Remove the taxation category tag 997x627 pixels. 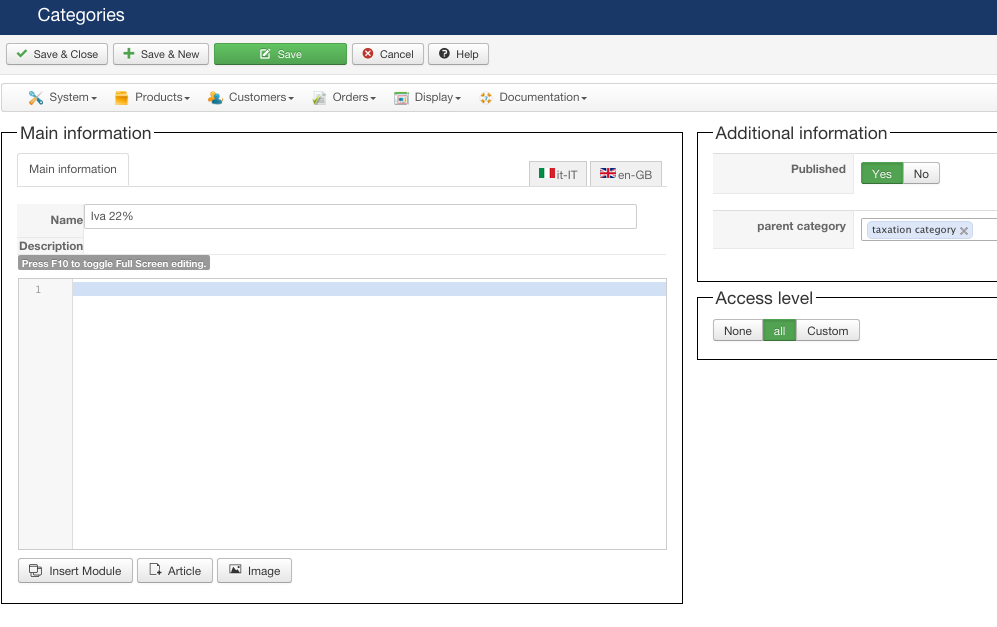click(964, 231)
